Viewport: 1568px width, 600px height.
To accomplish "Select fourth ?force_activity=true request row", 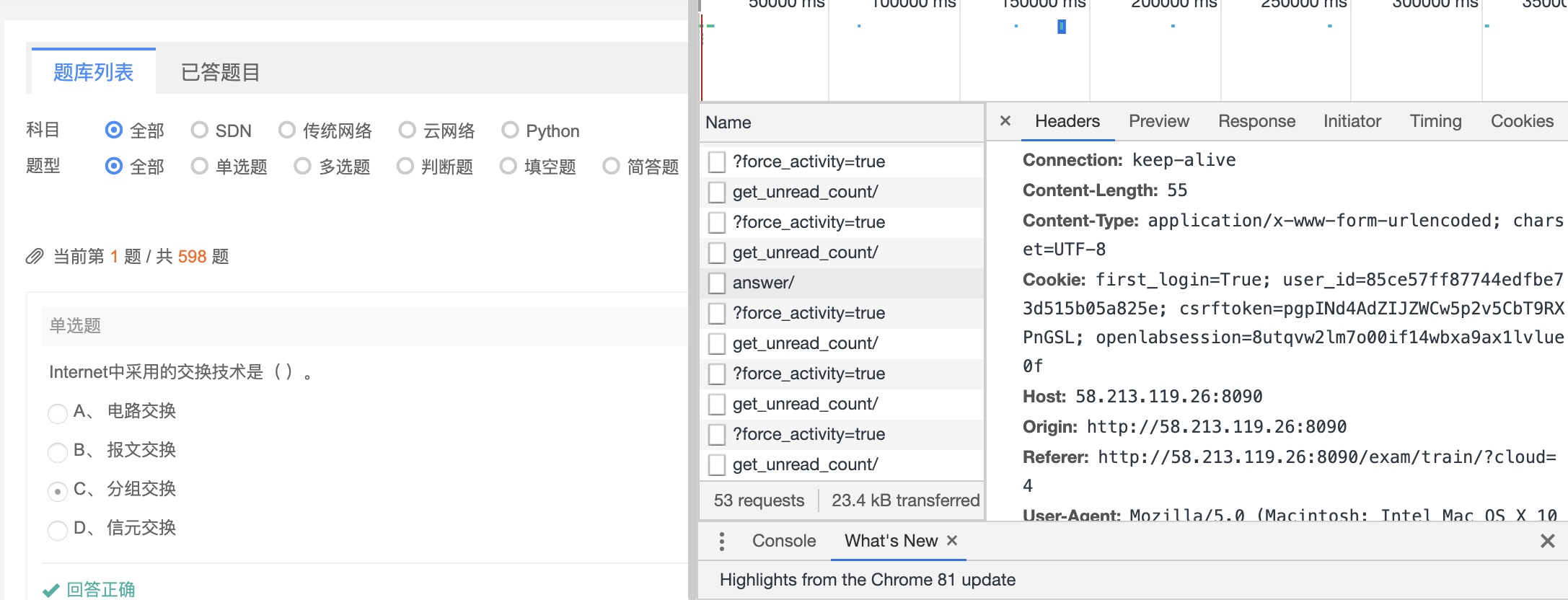I will point(842,374).
